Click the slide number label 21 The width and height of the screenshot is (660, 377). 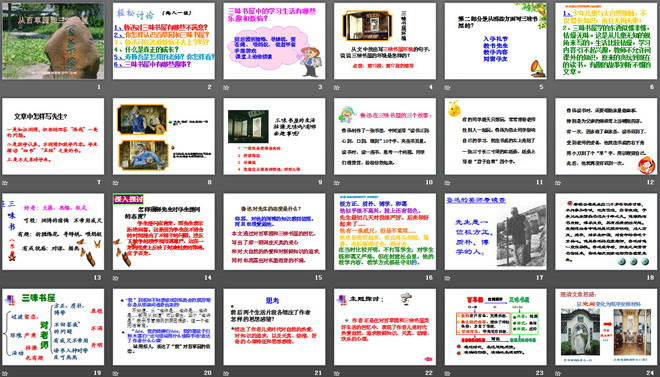coord(318,372)
